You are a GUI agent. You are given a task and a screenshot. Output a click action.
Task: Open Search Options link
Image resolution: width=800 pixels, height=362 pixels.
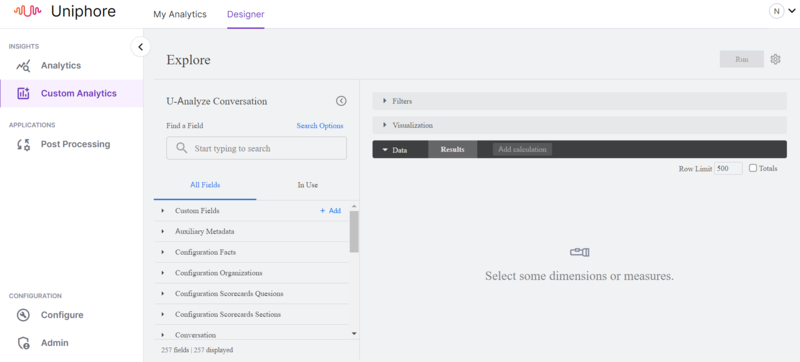coord(320,125)
